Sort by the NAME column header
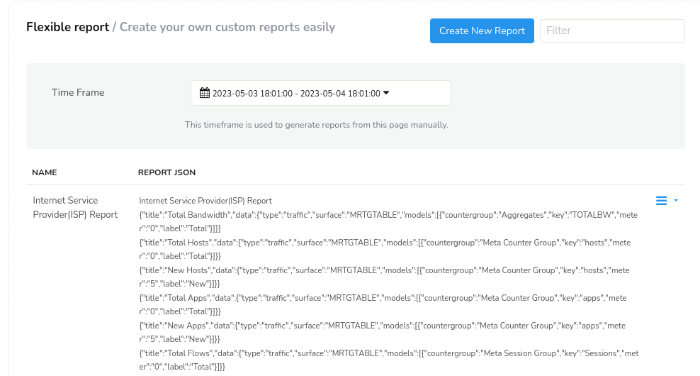The image size is (700, 376). pyautogui.click(x=44, y=172)
